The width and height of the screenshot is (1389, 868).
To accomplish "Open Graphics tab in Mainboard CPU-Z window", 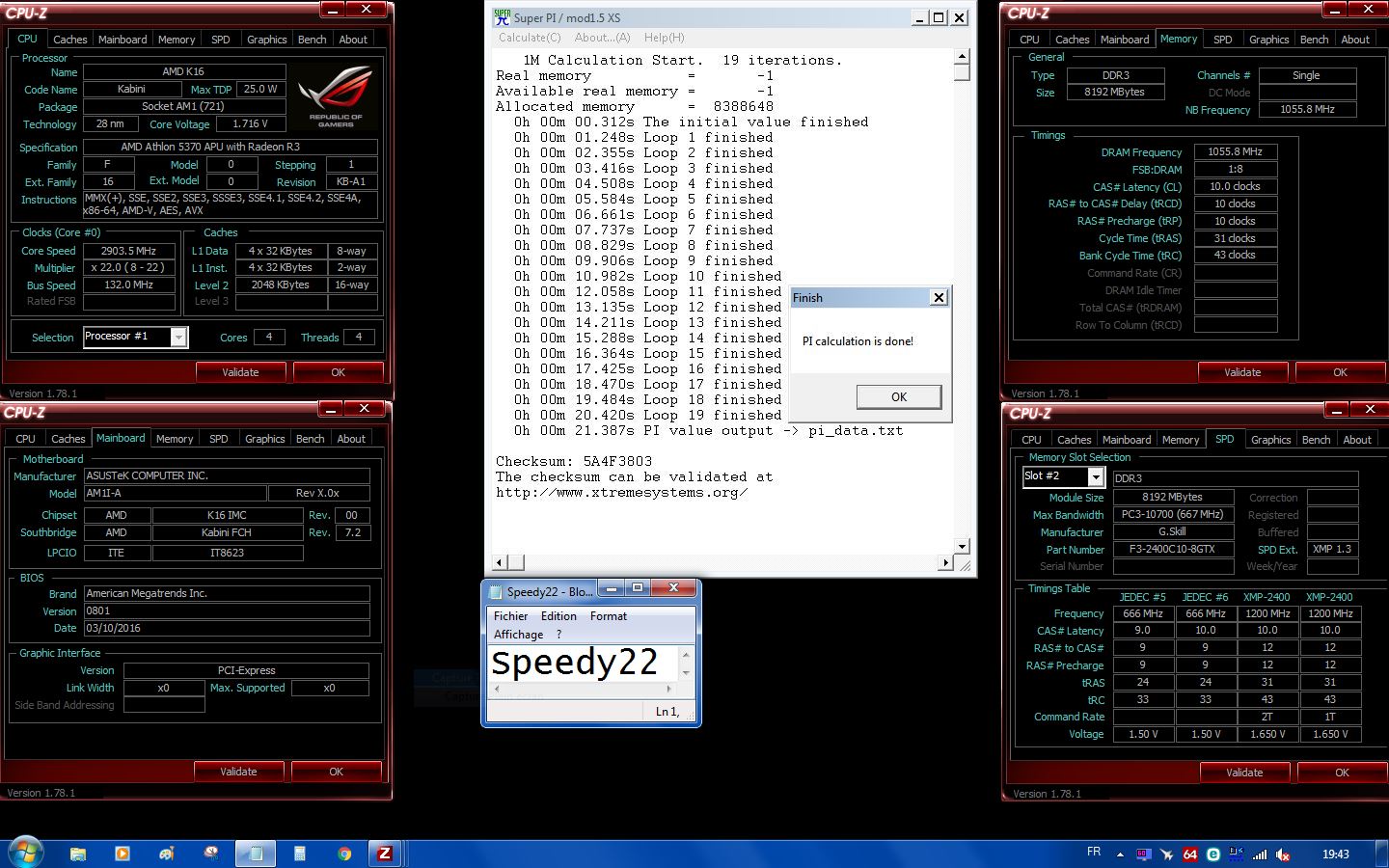I will (265, 439).
